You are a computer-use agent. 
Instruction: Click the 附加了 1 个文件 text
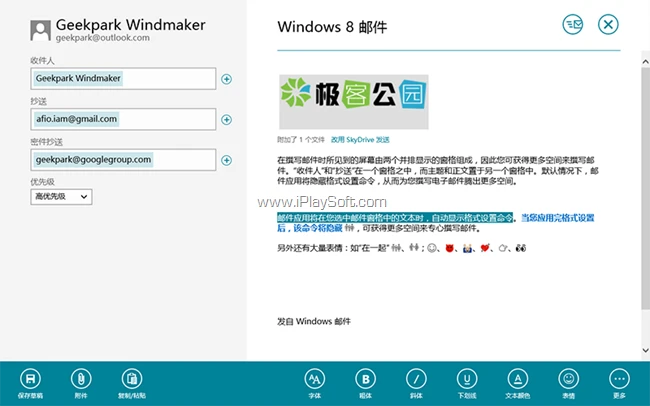tap(301, 140)
